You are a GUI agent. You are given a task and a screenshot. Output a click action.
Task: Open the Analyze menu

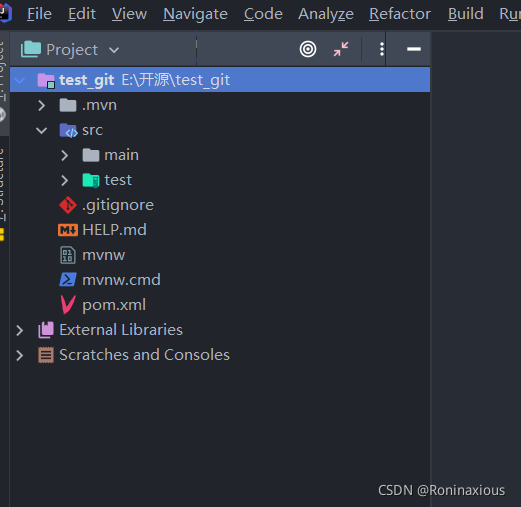point(326,14)
